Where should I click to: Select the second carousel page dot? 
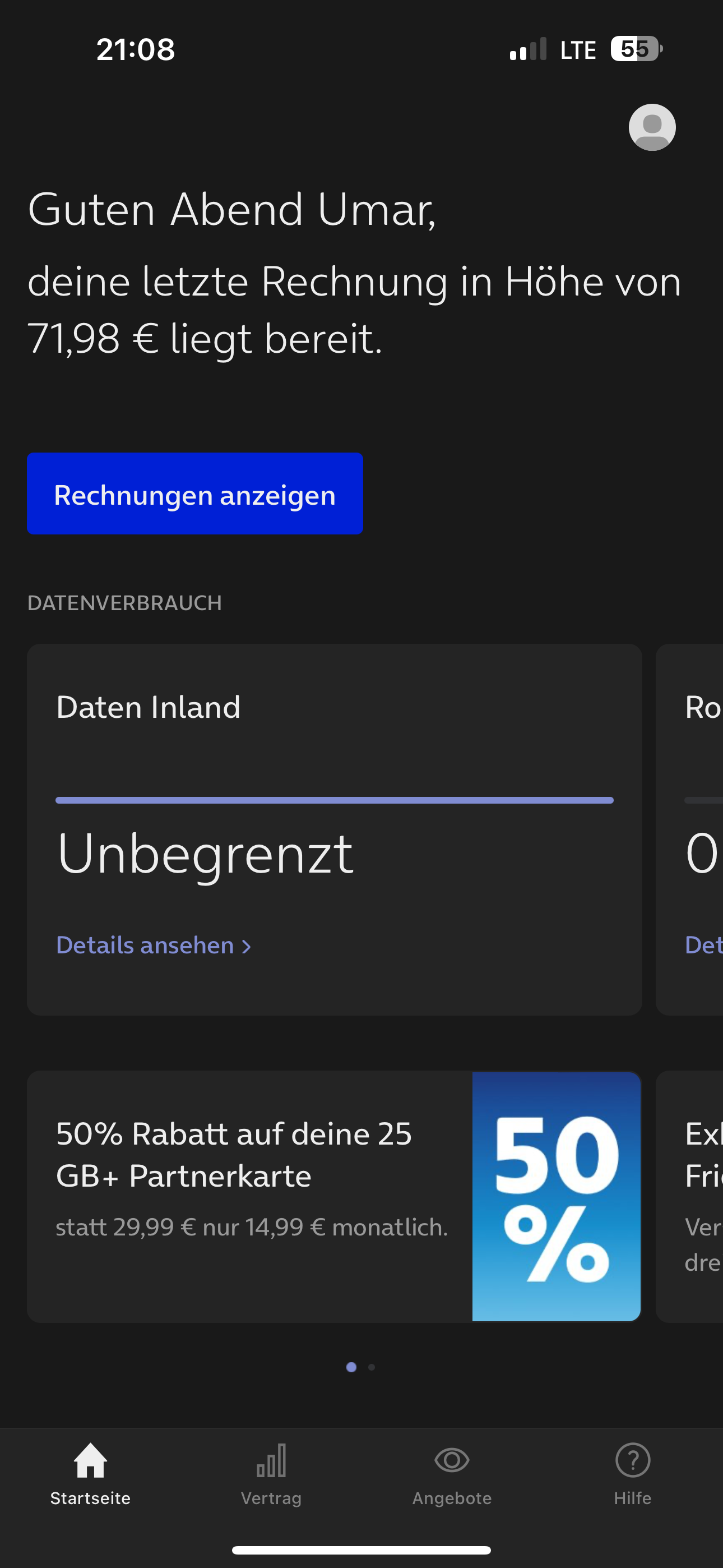(x=372, y=1367)
